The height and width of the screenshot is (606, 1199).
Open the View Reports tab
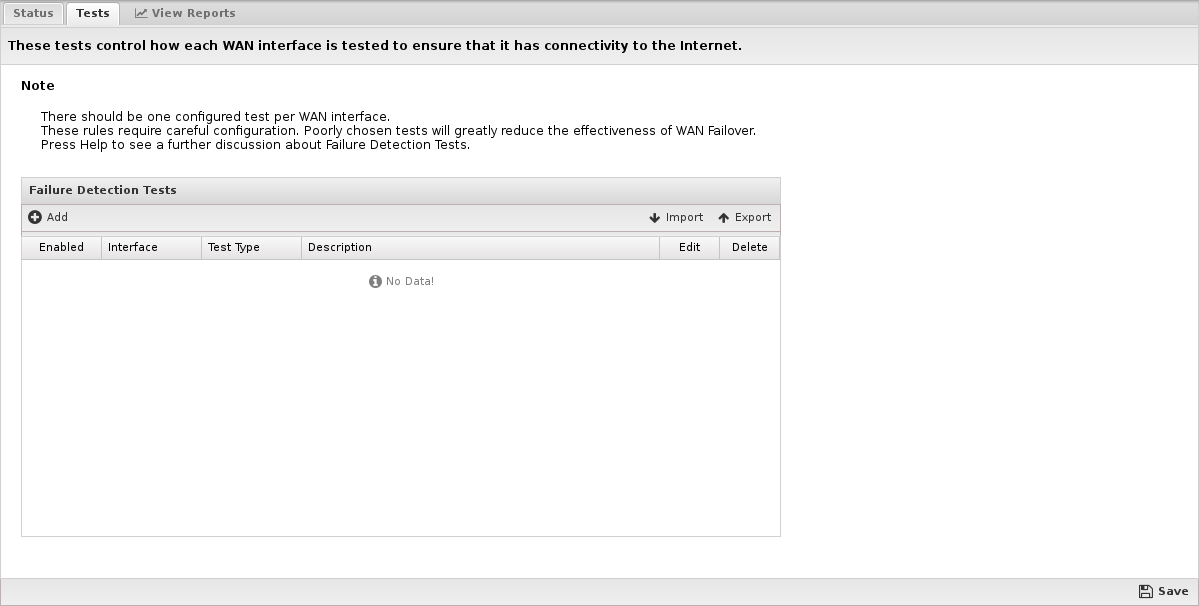(185, 13)
